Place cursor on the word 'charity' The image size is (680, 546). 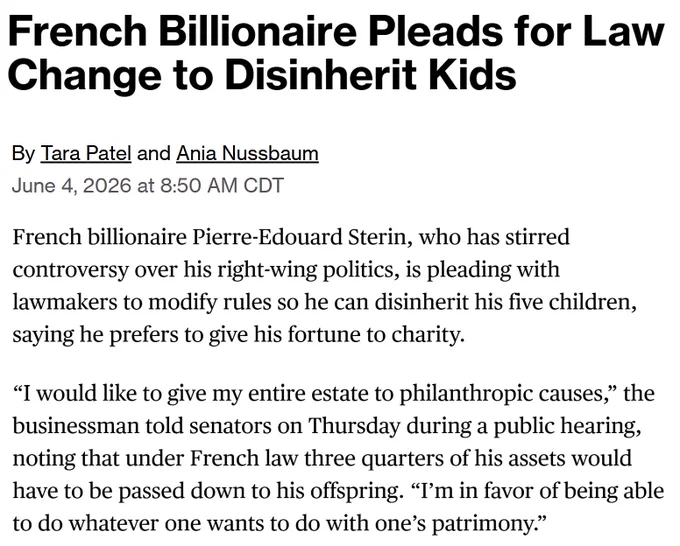tap(425, 335)
